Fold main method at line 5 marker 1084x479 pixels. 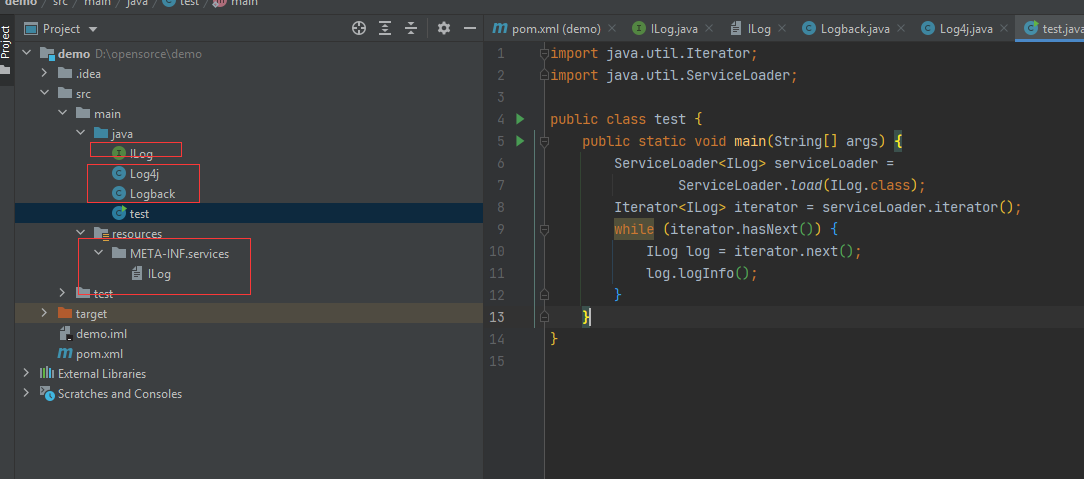click(544, 141)
